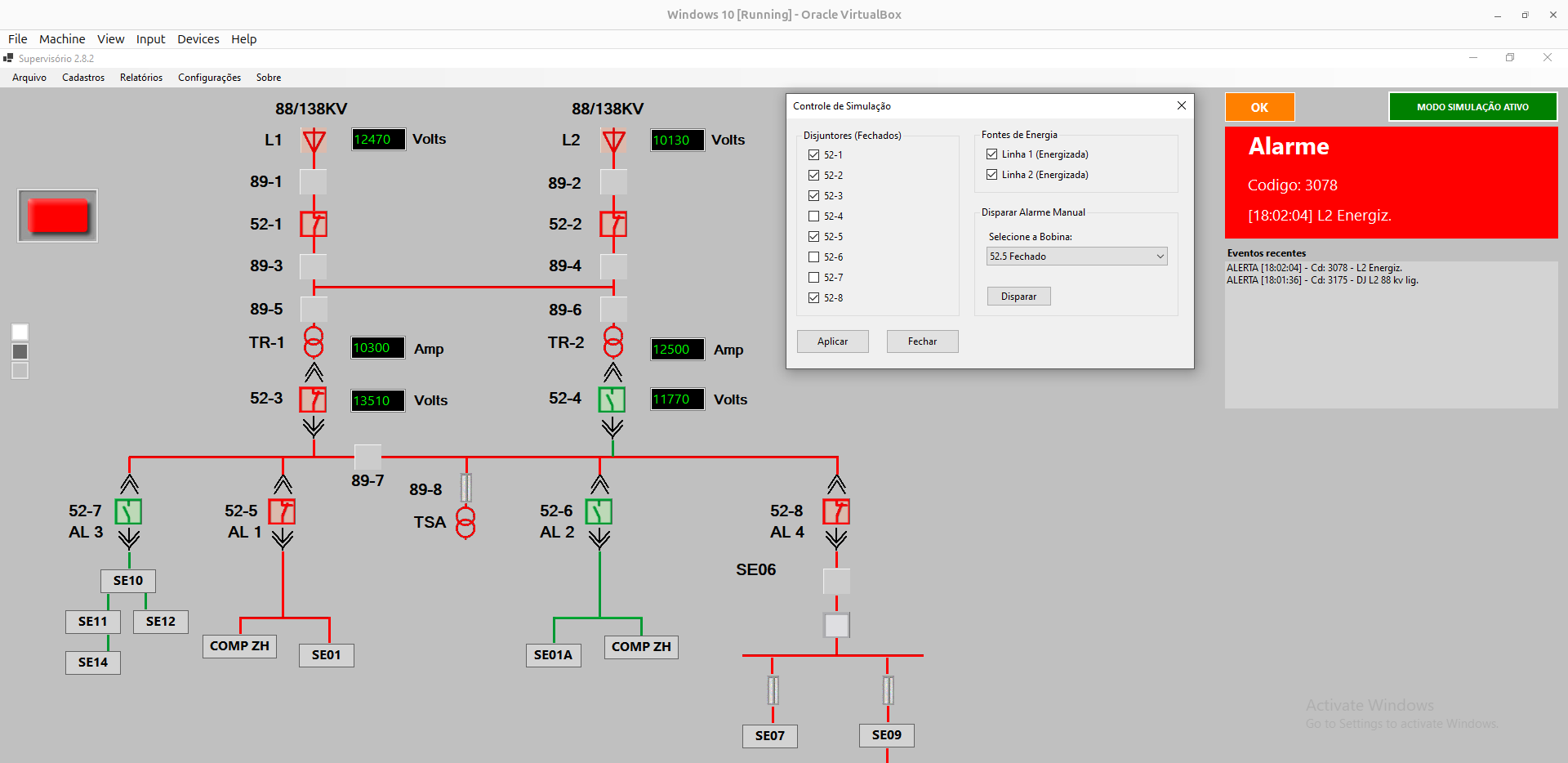
Task: Select the Cd: 3175 alert event entry
Action: click(x=1322, y=280)
